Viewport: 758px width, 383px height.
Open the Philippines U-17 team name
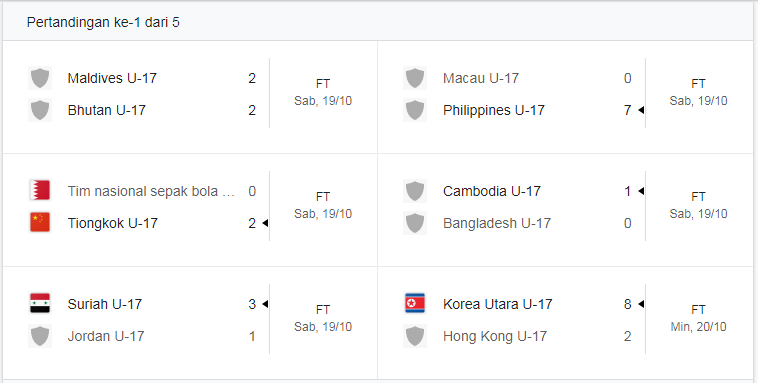coord(494,110)
